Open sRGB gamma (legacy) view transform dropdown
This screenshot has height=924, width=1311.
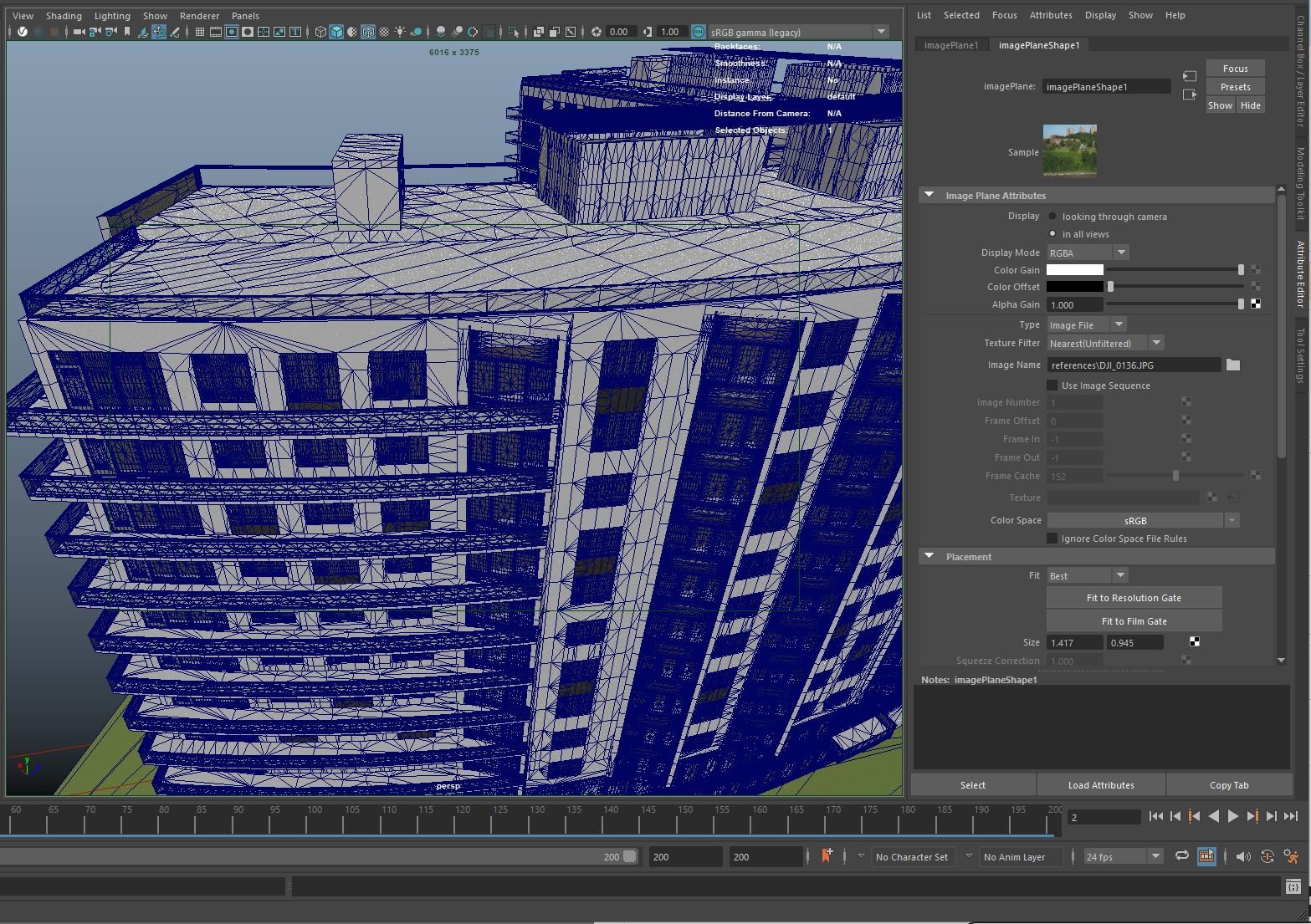pos(799,32)
